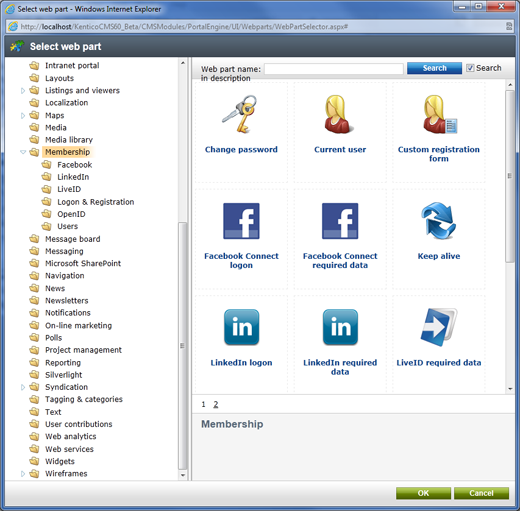
Task: Select the Text category
Action: (53, 412)
